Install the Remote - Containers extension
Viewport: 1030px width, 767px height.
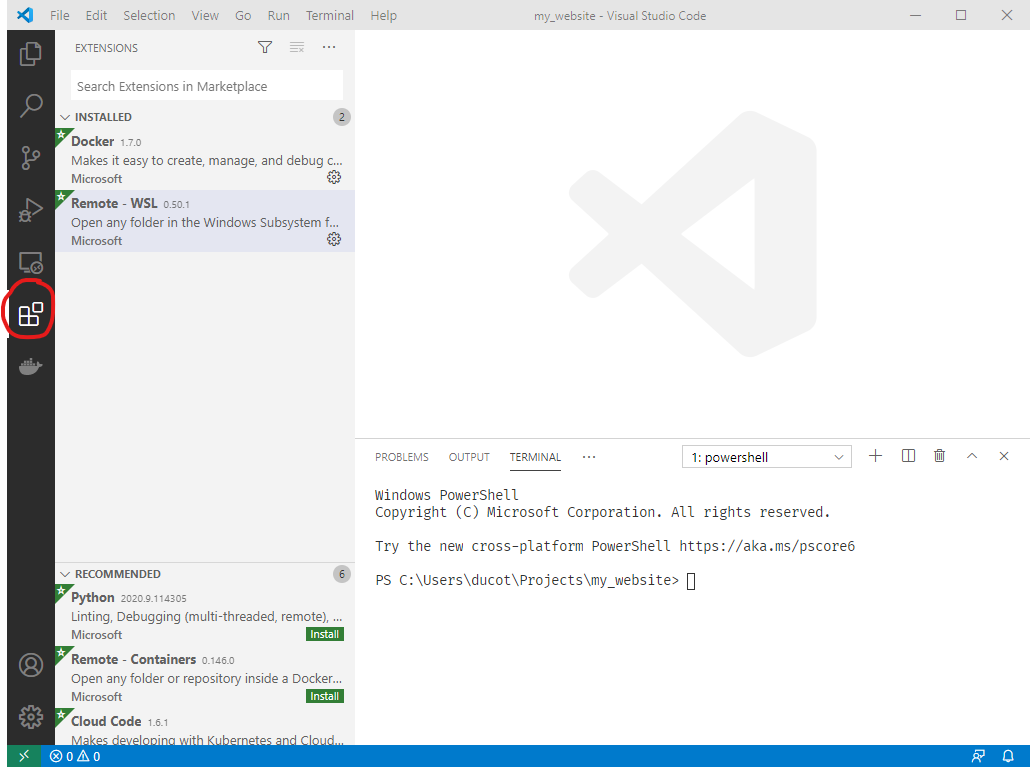(325, 696)
